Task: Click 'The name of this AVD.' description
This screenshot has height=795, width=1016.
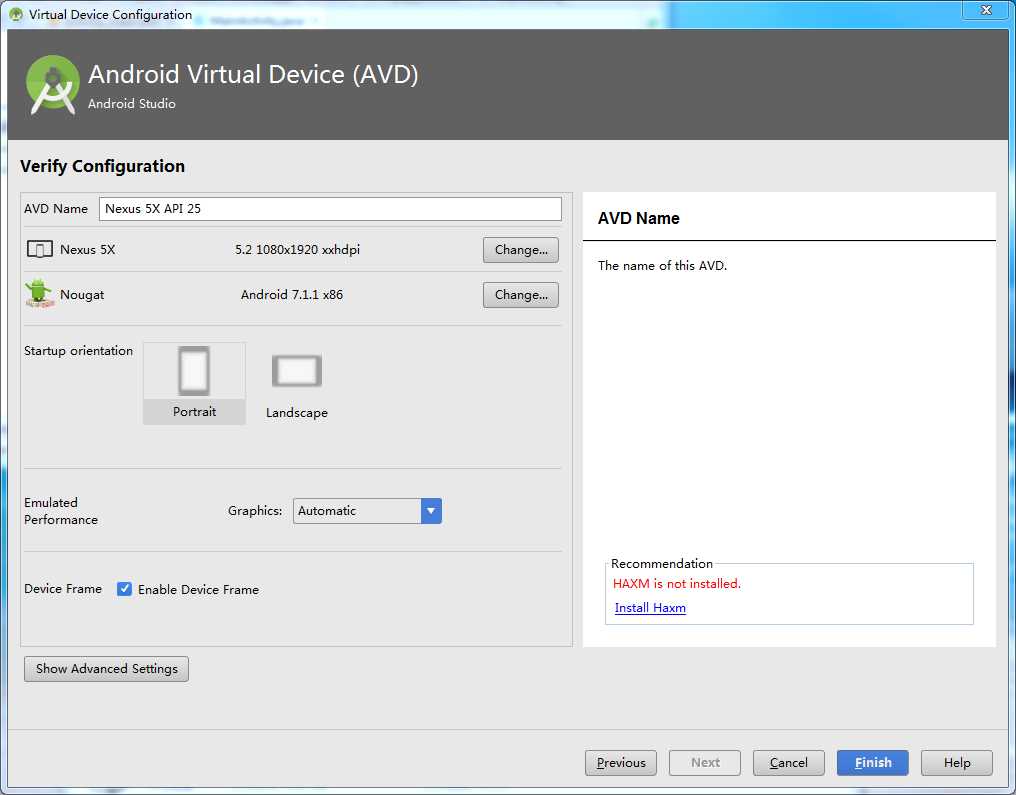Action: tap(662, 266)
